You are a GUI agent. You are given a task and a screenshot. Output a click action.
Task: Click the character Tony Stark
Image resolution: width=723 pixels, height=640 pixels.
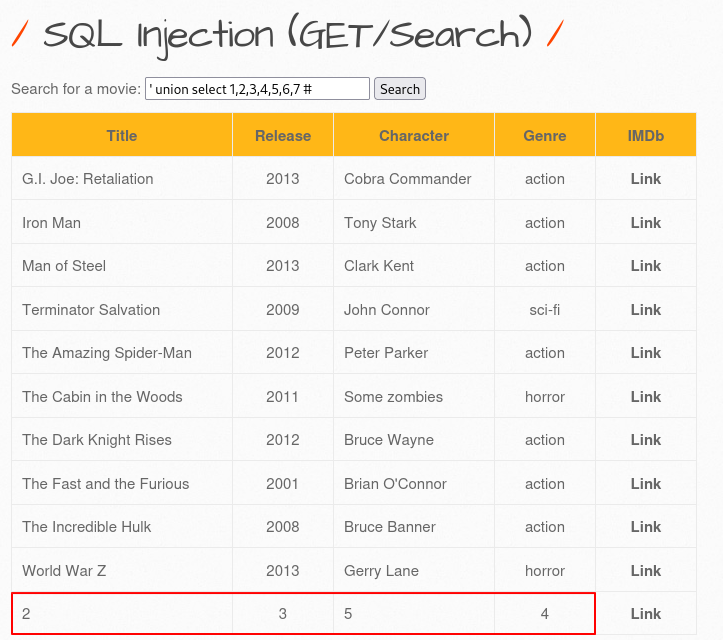tap(380, 223)
